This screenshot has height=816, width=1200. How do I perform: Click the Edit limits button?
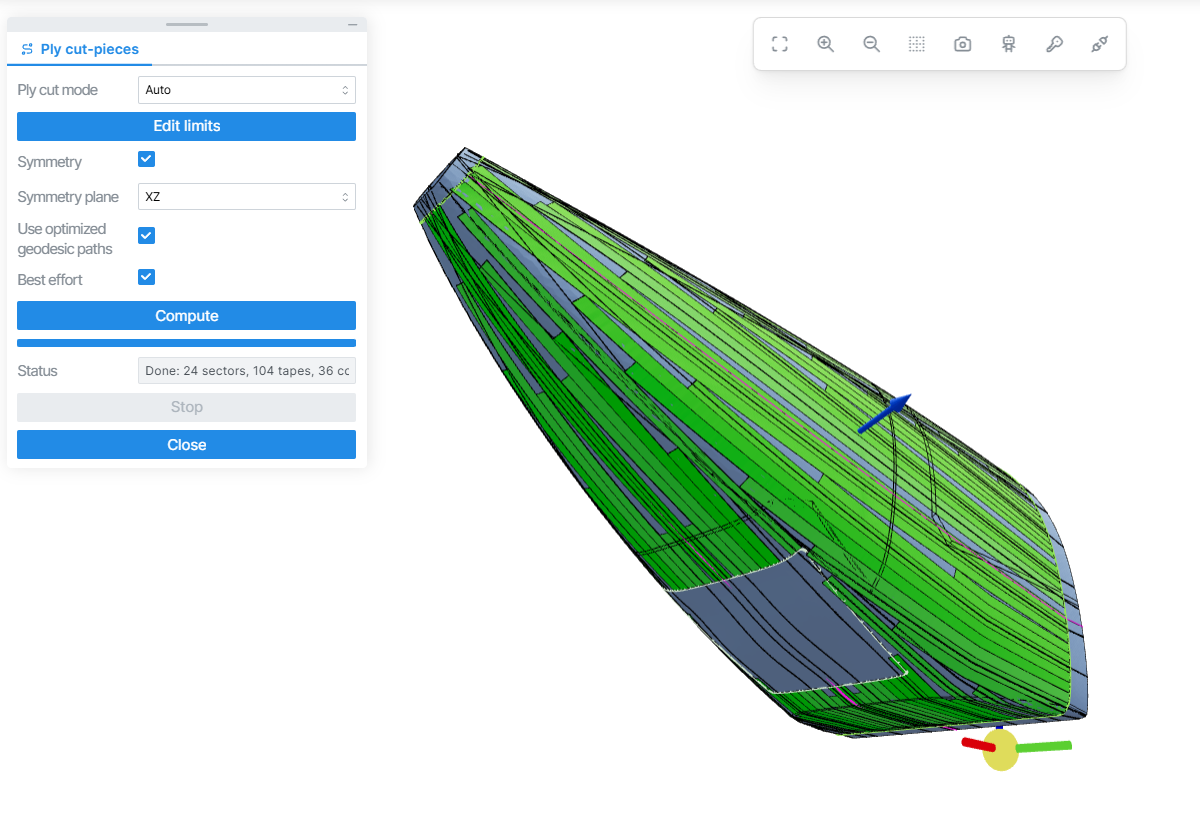coord(186,126)
